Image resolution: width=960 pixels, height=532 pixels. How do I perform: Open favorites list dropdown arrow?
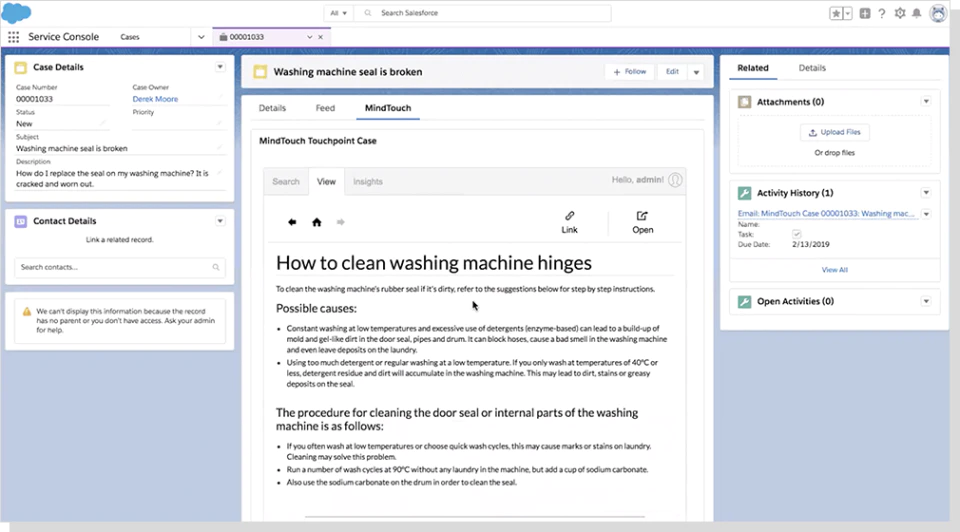848,13
